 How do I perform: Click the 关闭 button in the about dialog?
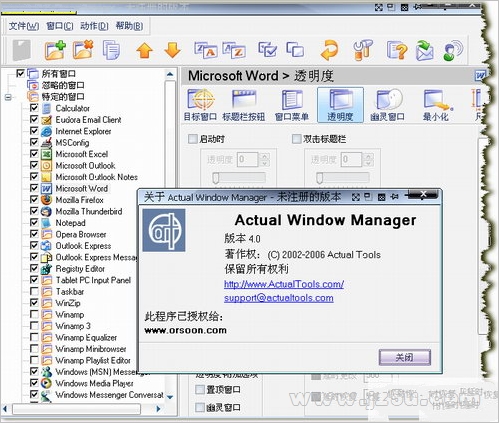(405, 358)
